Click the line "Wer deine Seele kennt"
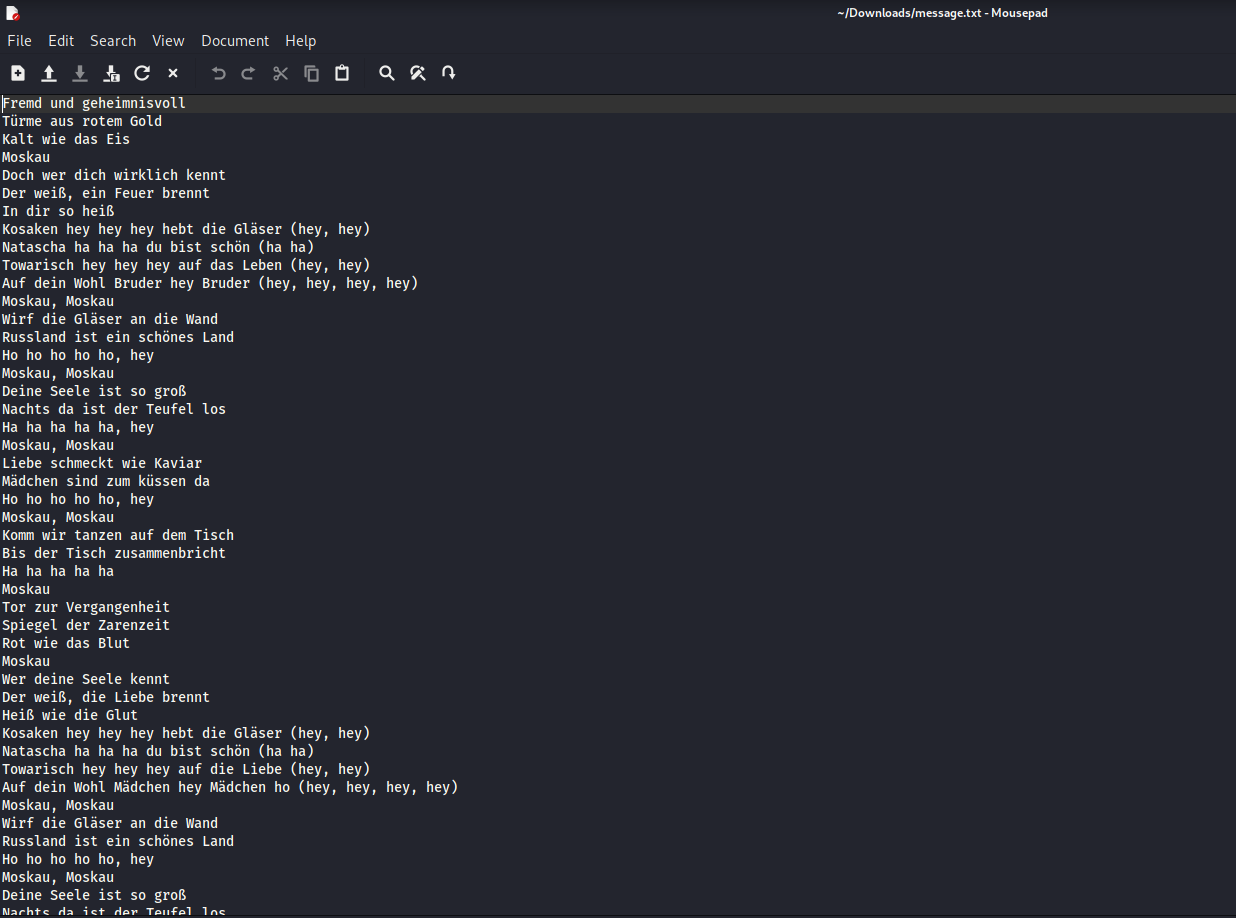1236x918 pixels. [x=86, y=679]
